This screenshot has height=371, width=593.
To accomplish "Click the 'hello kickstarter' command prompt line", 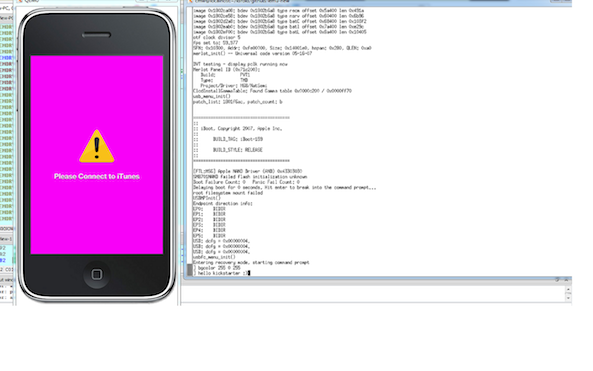I will click(221, 273).
